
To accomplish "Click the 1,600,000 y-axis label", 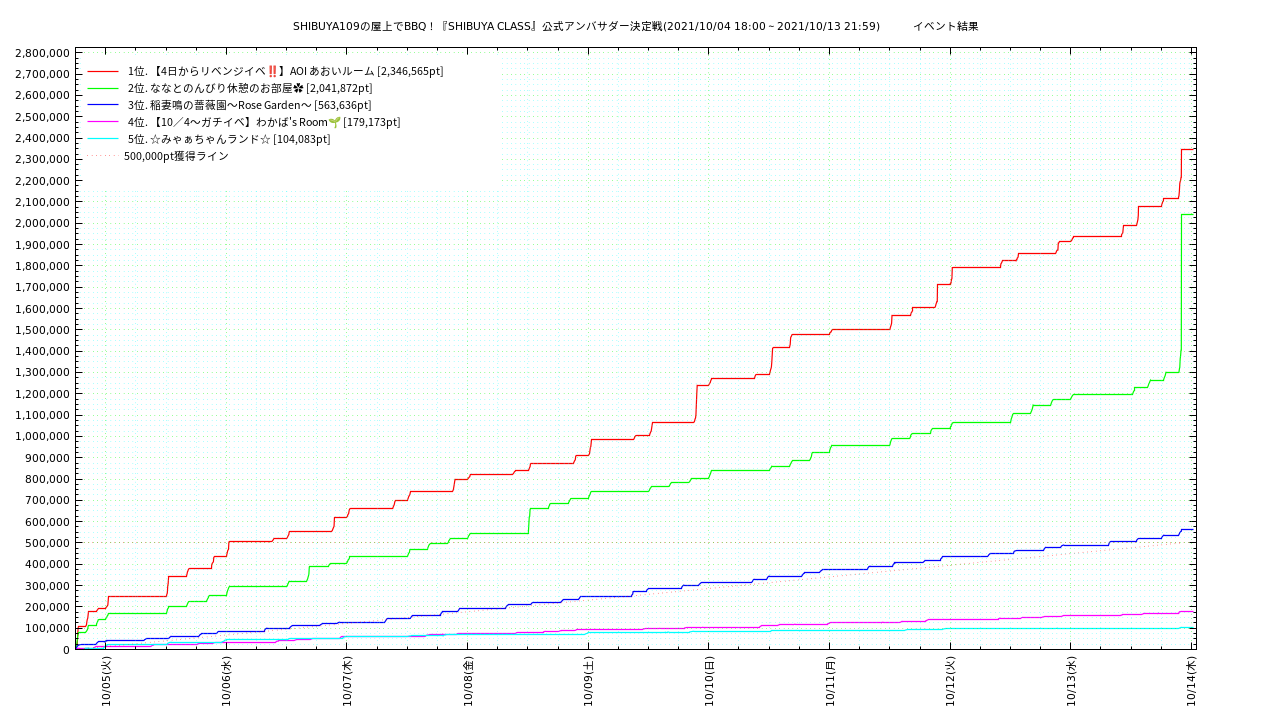I will (43, 309).
